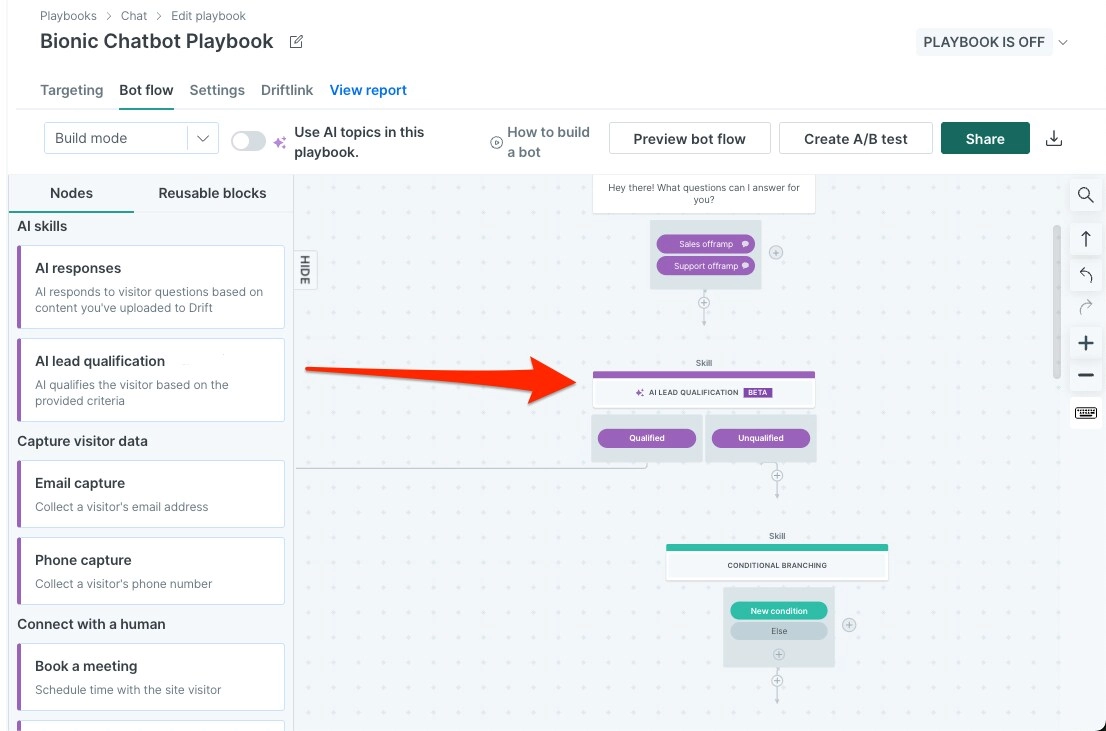Viewport: 1106px width, 731px height.
Task: Open canvas search magnifier icon
Action: [1086, 195]
